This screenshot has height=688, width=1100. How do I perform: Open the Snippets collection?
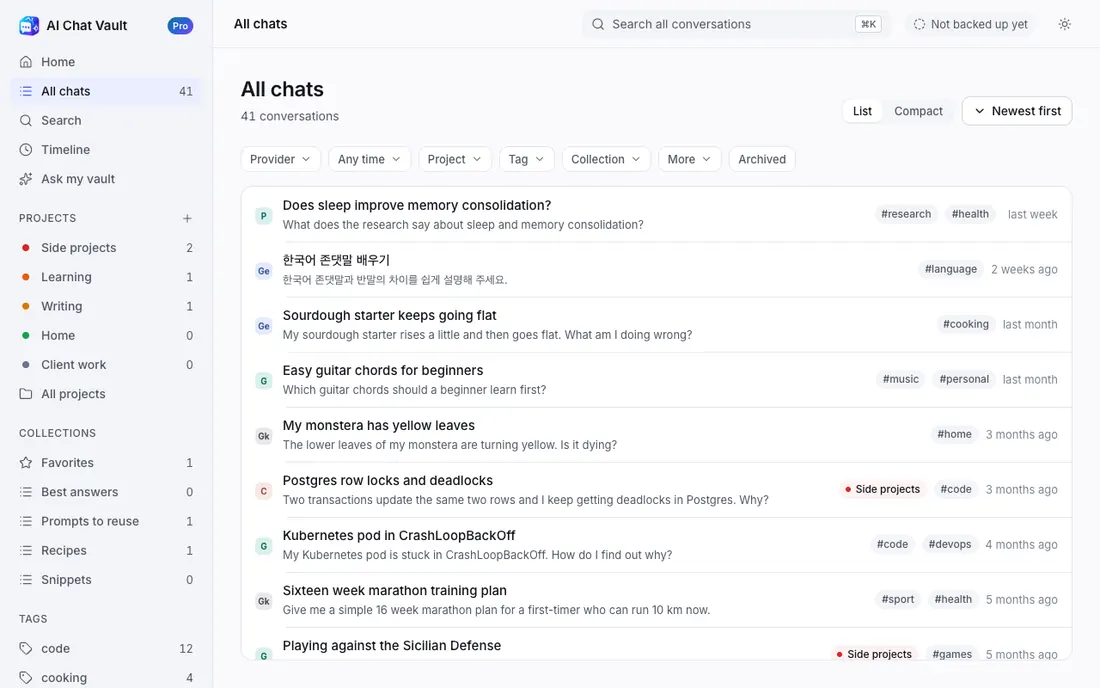click(106, 580)
